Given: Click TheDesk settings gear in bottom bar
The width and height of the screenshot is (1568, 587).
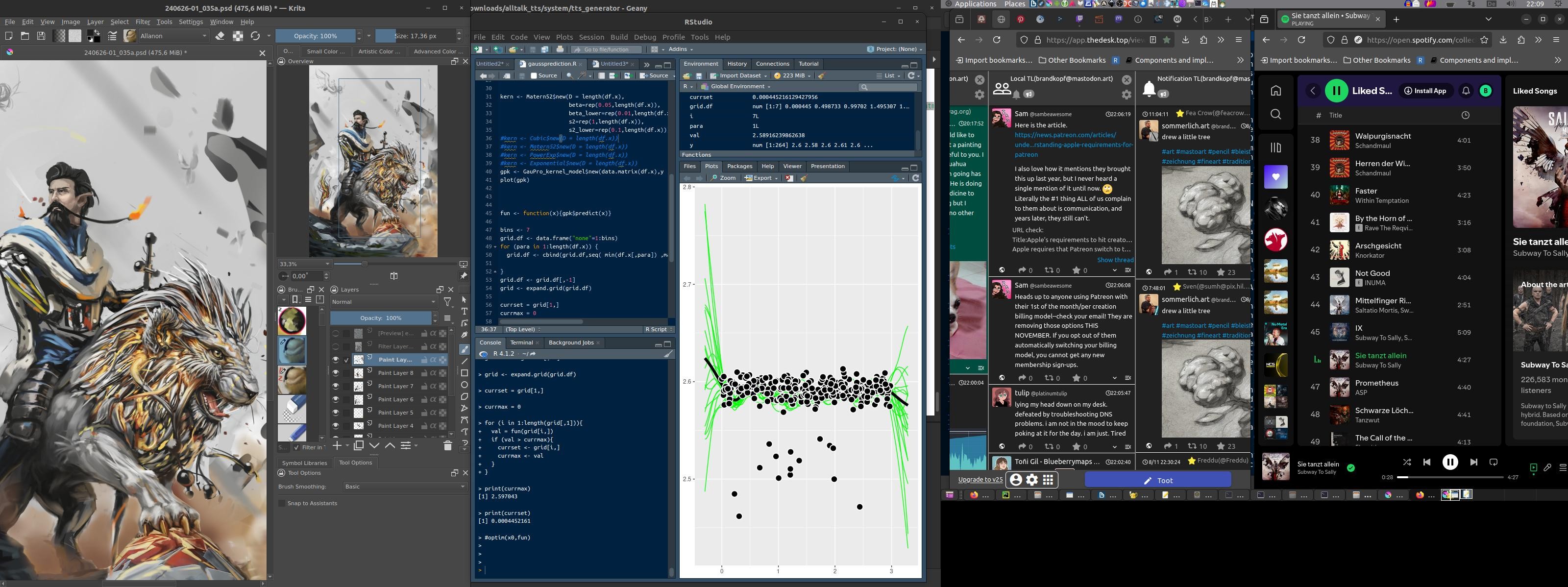Looking at the screenshot, I should [x=1032, y=480].
